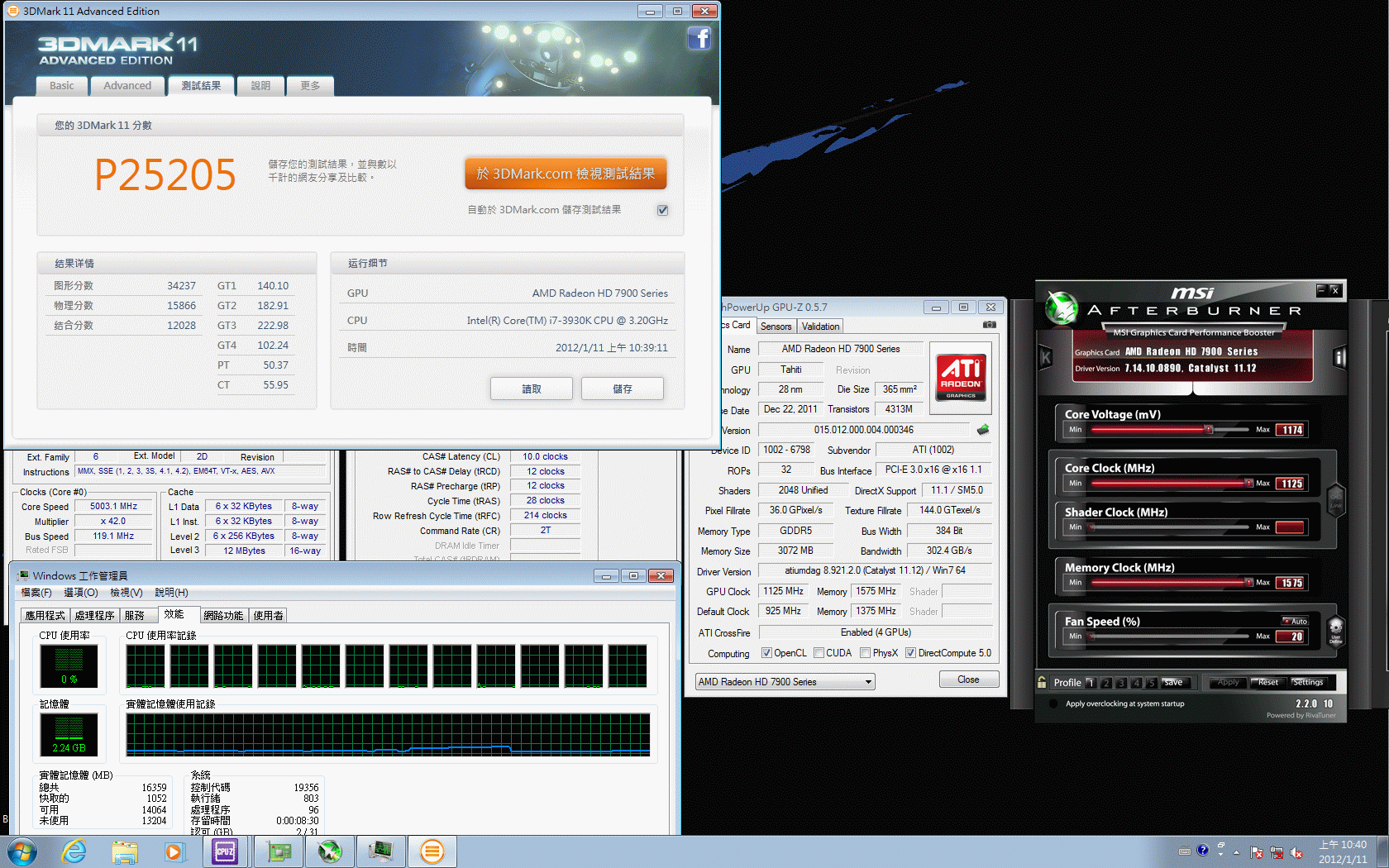1389x868 pixels.
Task: Click the 讀取 load button in 3DMark
Action: (532, 389)
